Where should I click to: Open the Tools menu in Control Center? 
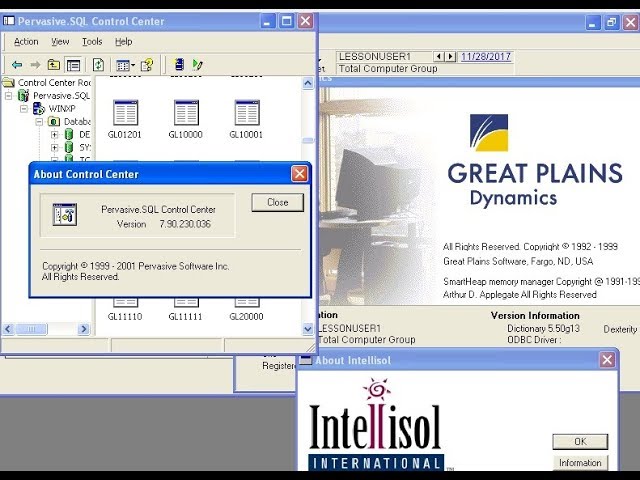(x=92, y=42)
